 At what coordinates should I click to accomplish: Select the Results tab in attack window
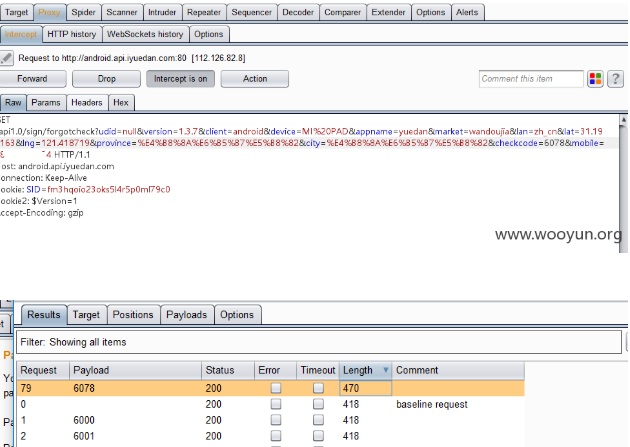(43, 314)
